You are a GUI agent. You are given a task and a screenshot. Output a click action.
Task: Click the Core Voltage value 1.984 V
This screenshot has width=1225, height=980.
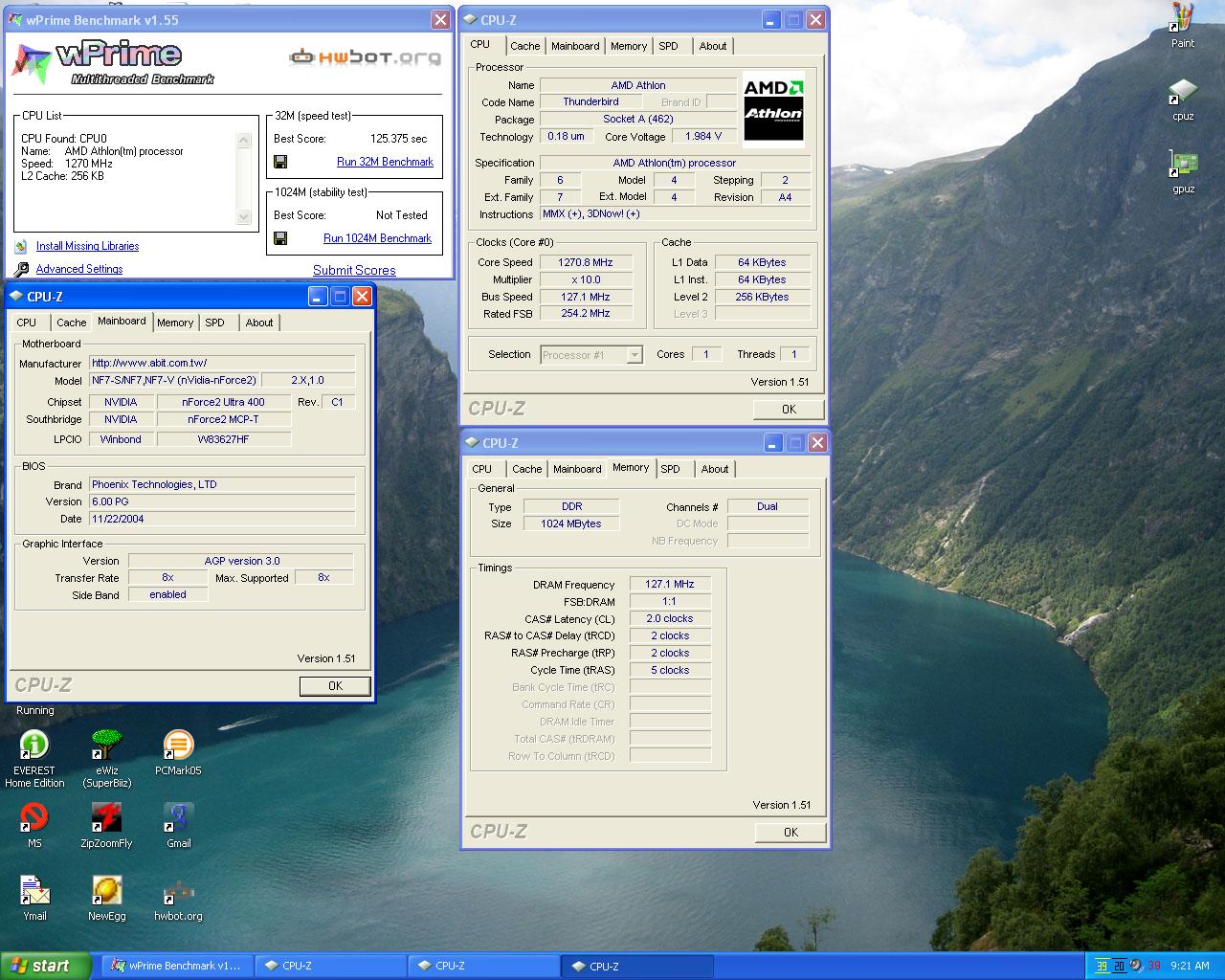click(x=703, y=136)
